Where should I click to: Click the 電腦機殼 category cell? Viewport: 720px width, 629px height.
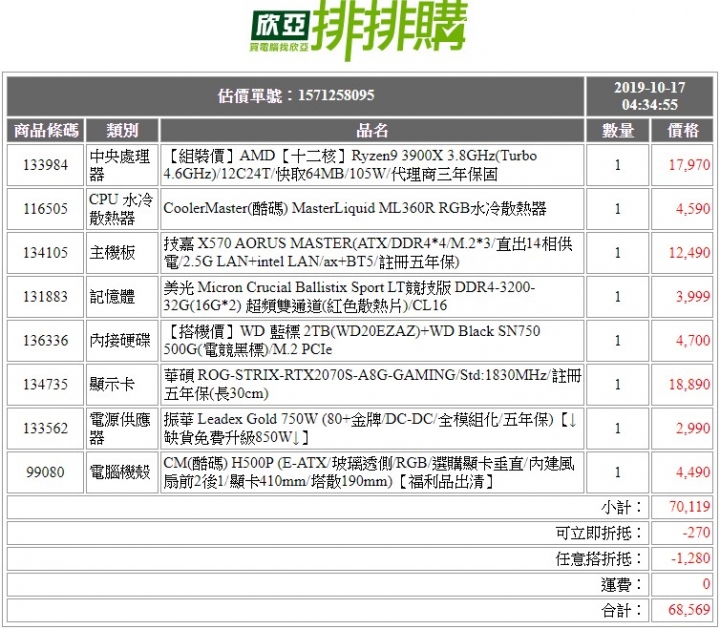[x=122, y=472]
